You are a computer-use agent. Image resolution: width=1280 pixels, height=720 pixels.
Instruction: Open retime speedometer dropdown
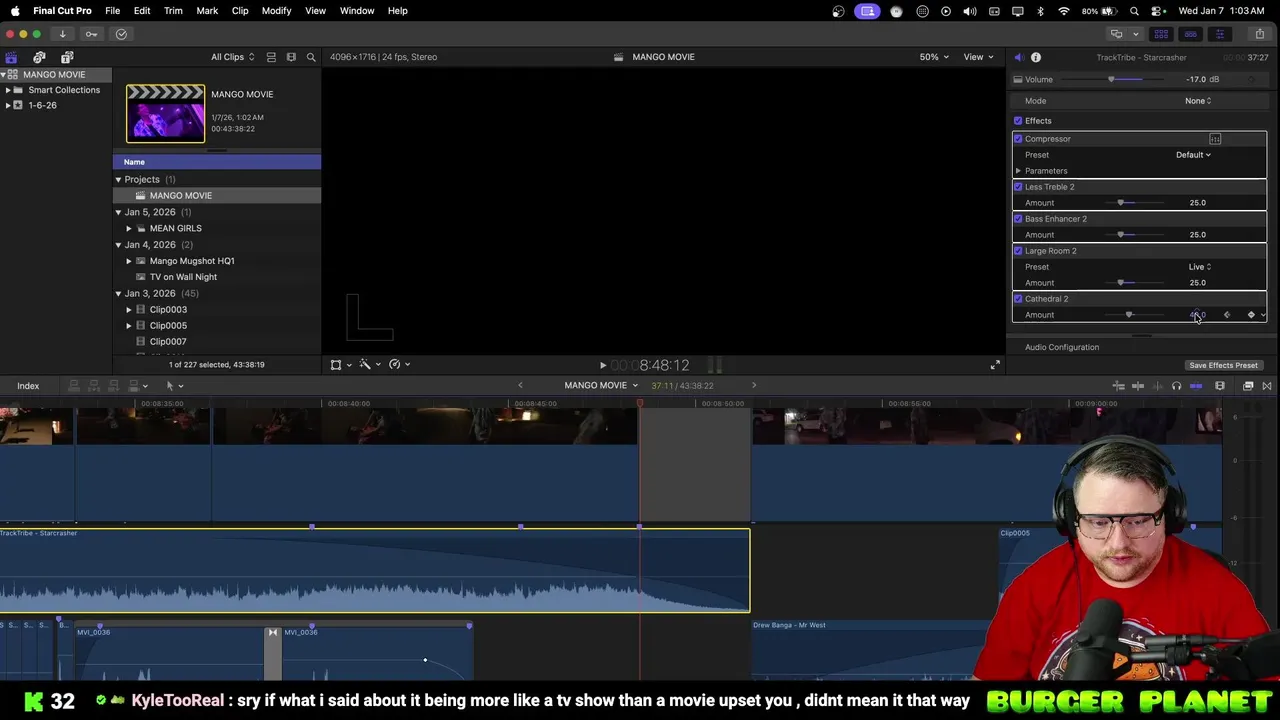(x=398, y=365)
